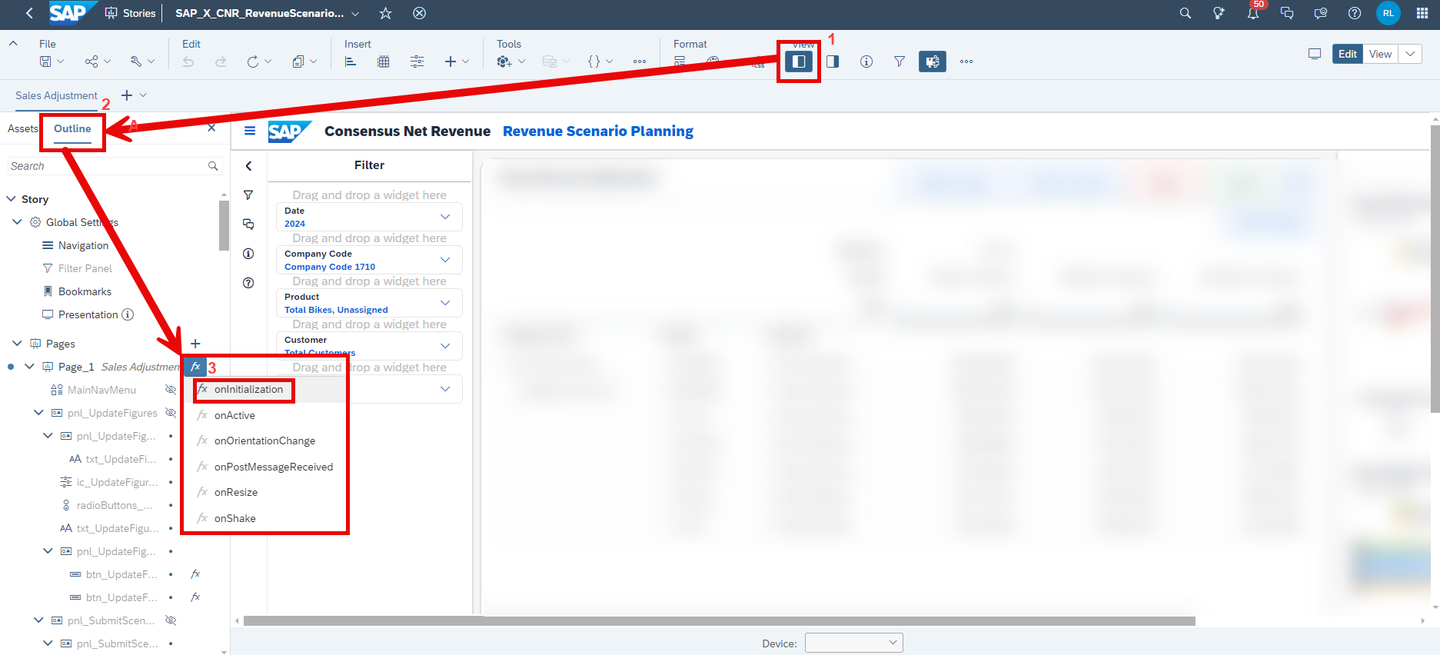Expand the Company Code filter dropdown

[446, 260]
